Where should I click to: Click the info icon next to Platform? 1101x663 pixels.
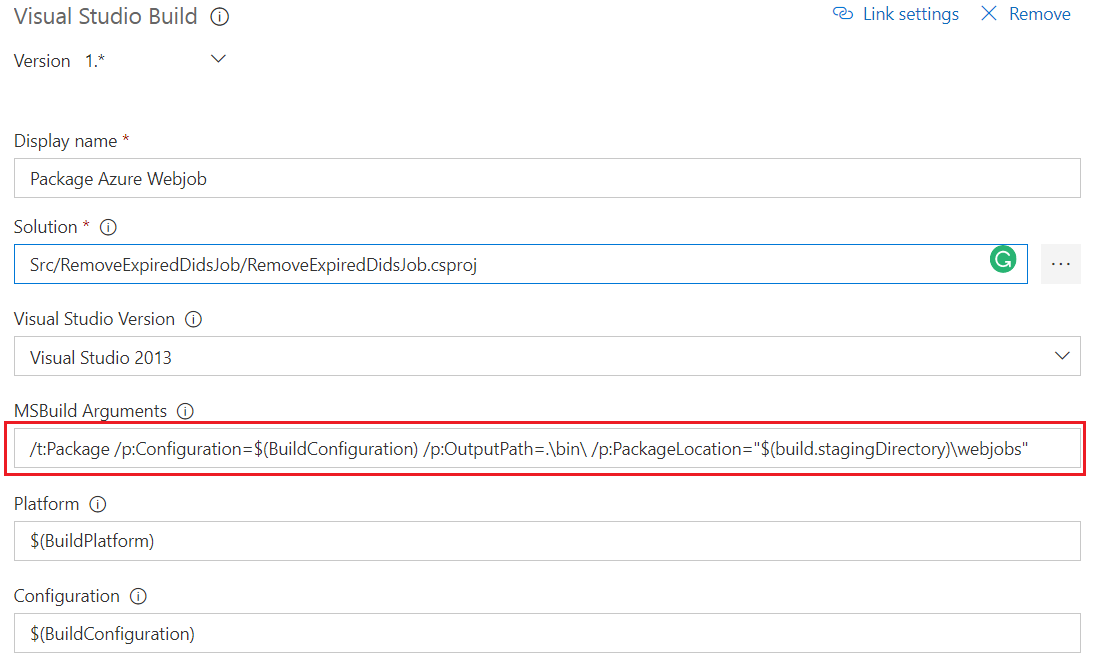[98, 504]
